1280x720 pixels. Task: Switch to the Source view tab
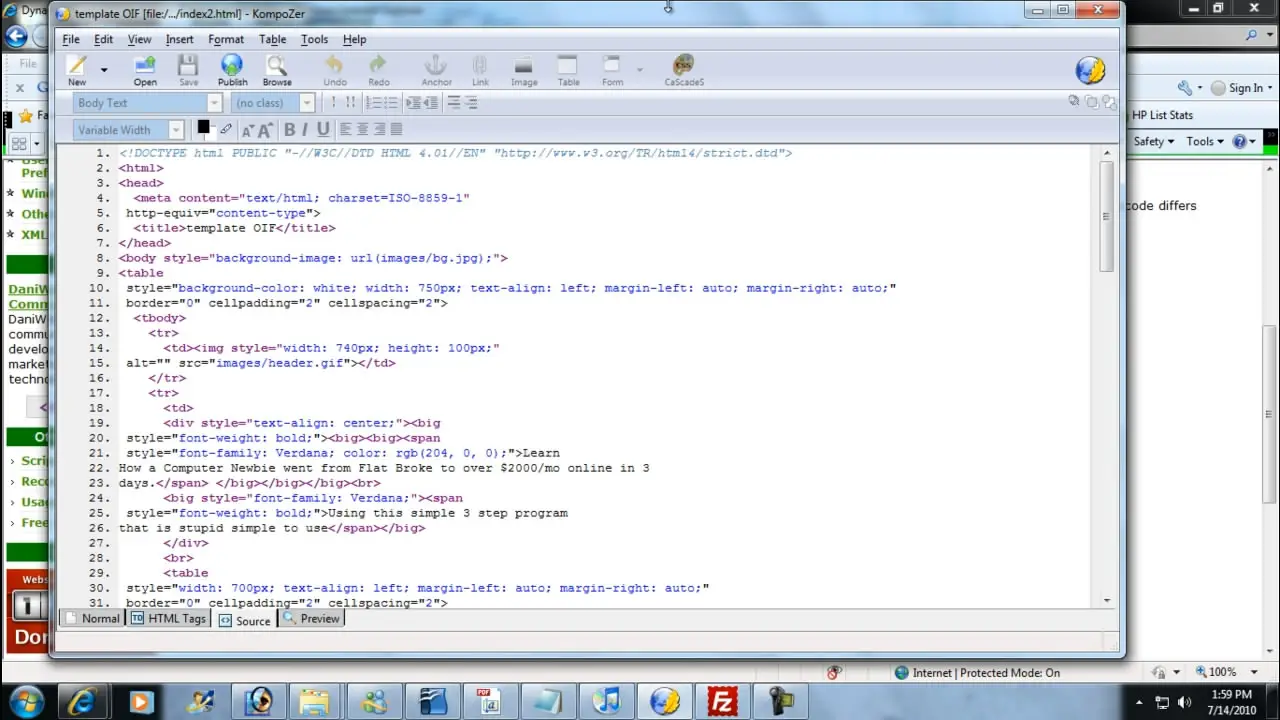[245, 621]
